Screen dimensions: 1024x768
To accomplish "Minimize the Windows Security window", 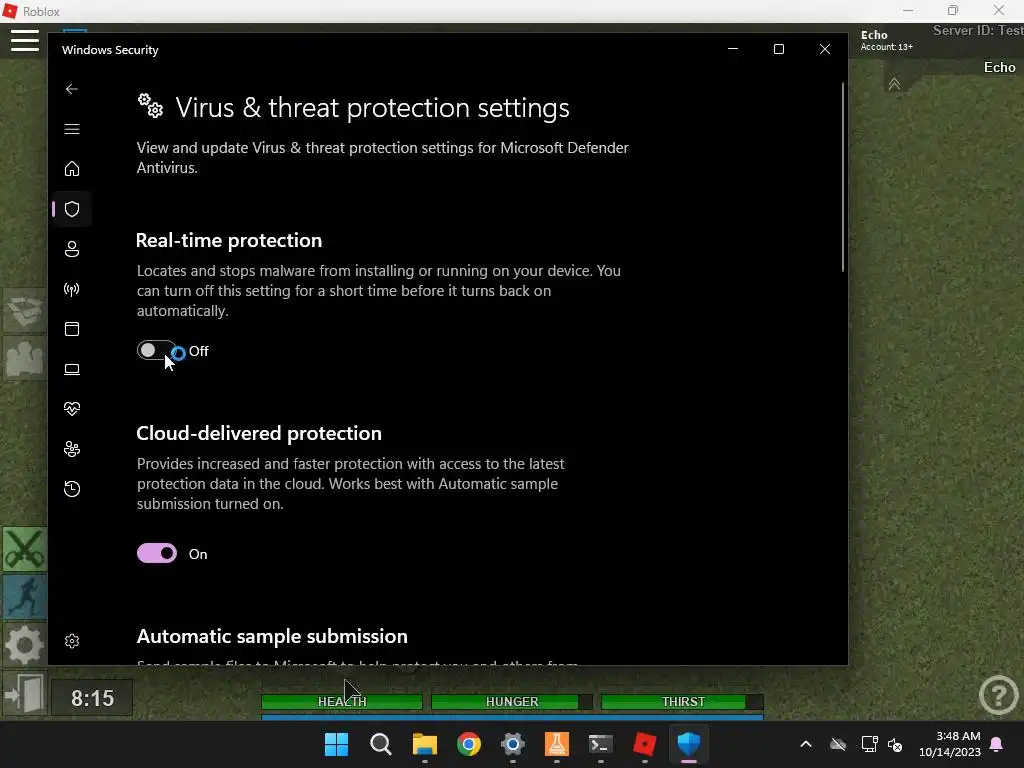I will tap(733, 49).
